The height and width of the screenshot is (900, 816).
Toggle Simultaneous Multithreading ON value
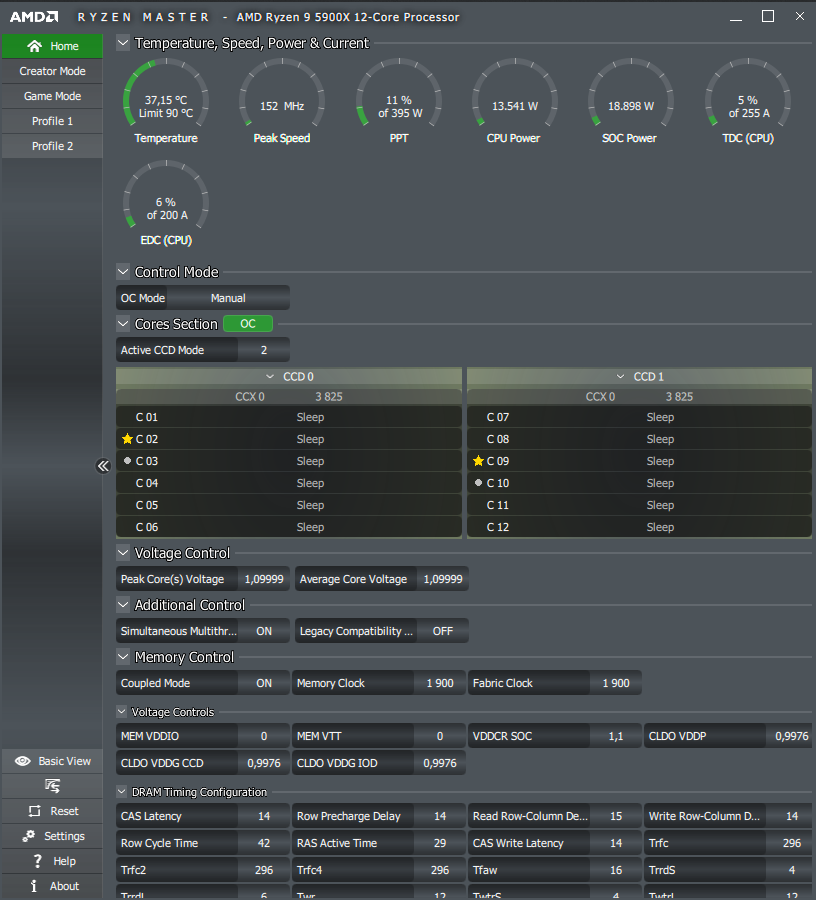pyautogui.click(x=264, y=631)
